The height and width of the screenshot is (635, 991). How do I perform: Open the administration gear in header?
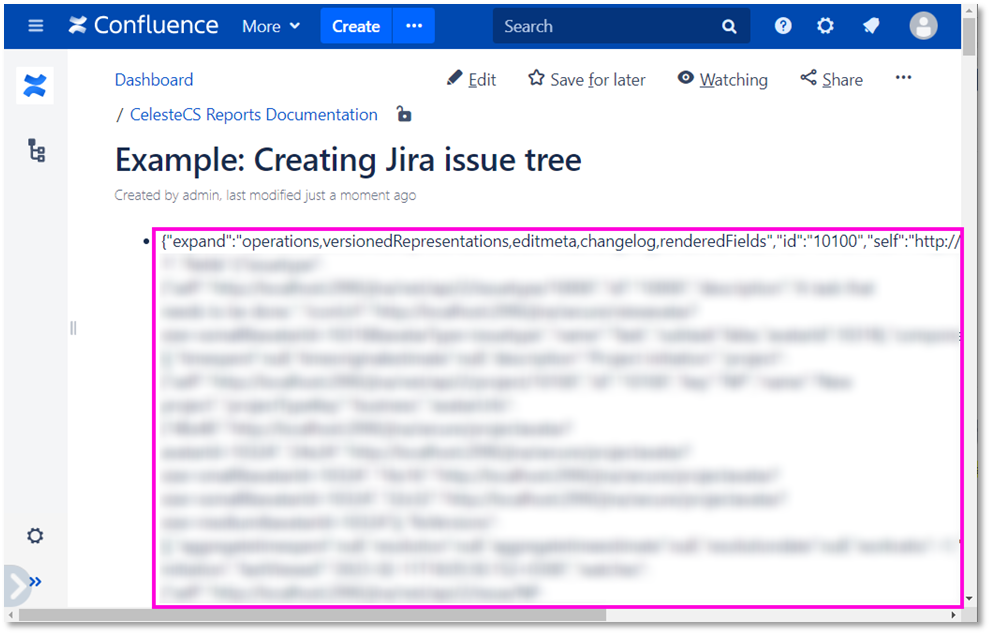click(825, 26)
